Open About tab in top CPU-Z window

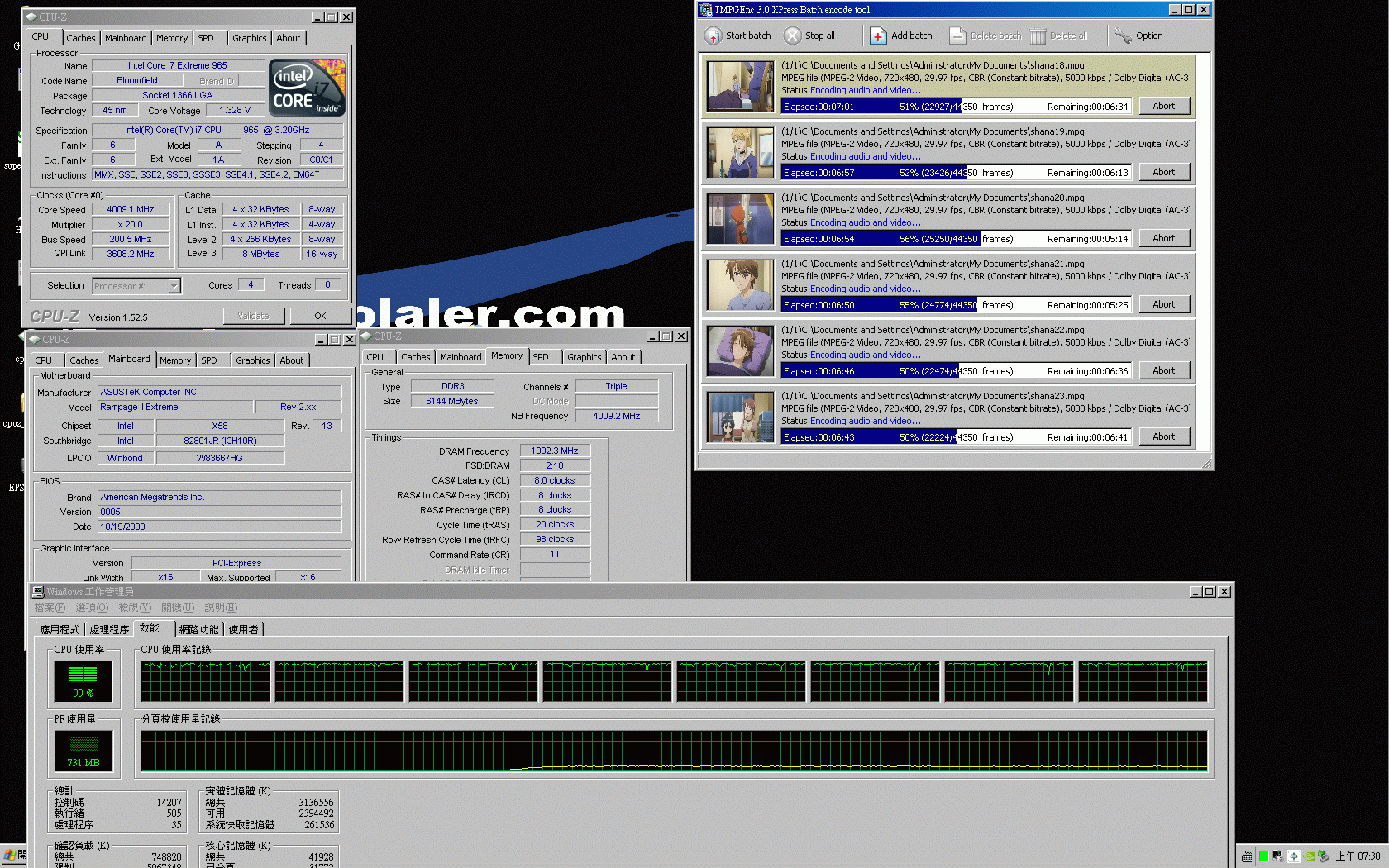pyautogui.click(x=289, y=38)
